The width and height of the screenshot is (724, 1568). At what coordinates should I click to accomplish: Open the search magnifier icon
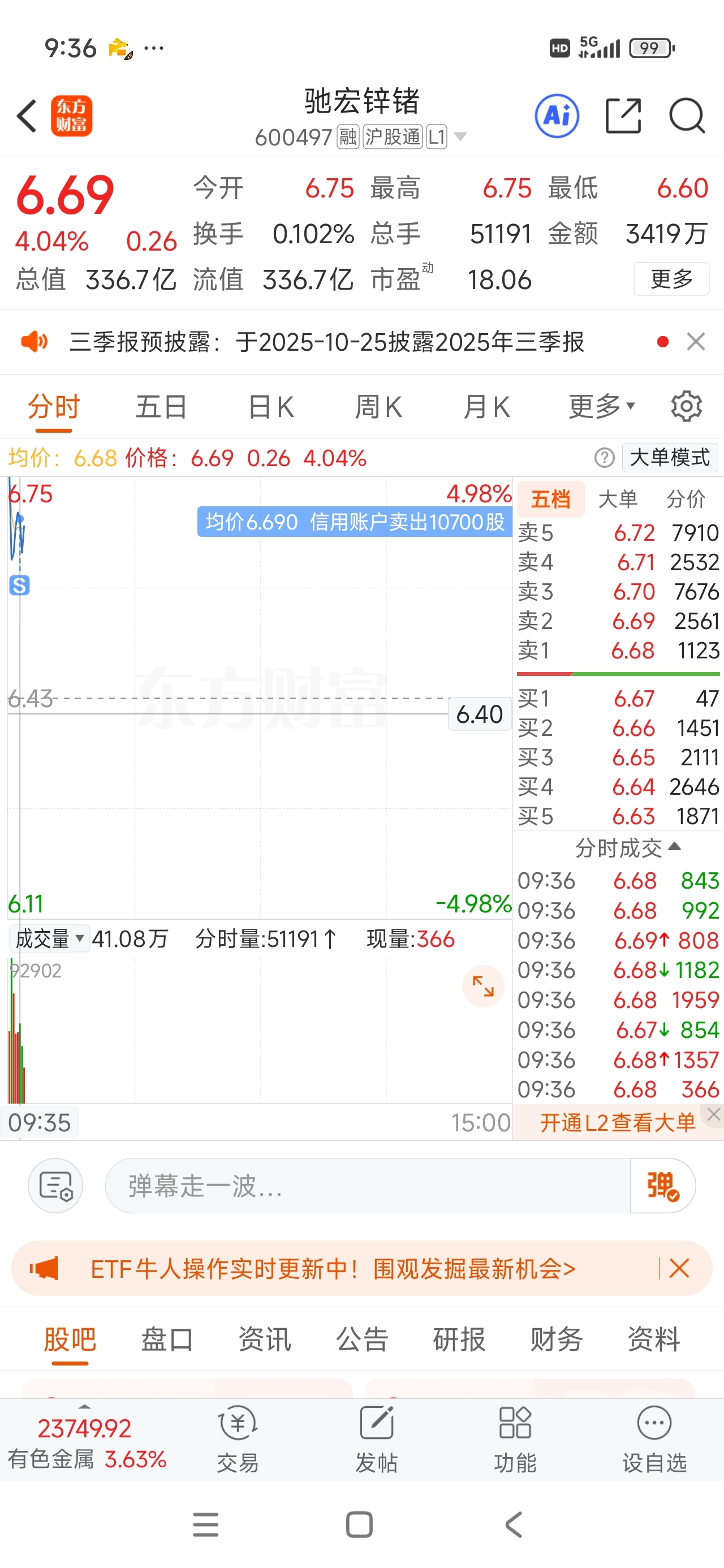687,115
